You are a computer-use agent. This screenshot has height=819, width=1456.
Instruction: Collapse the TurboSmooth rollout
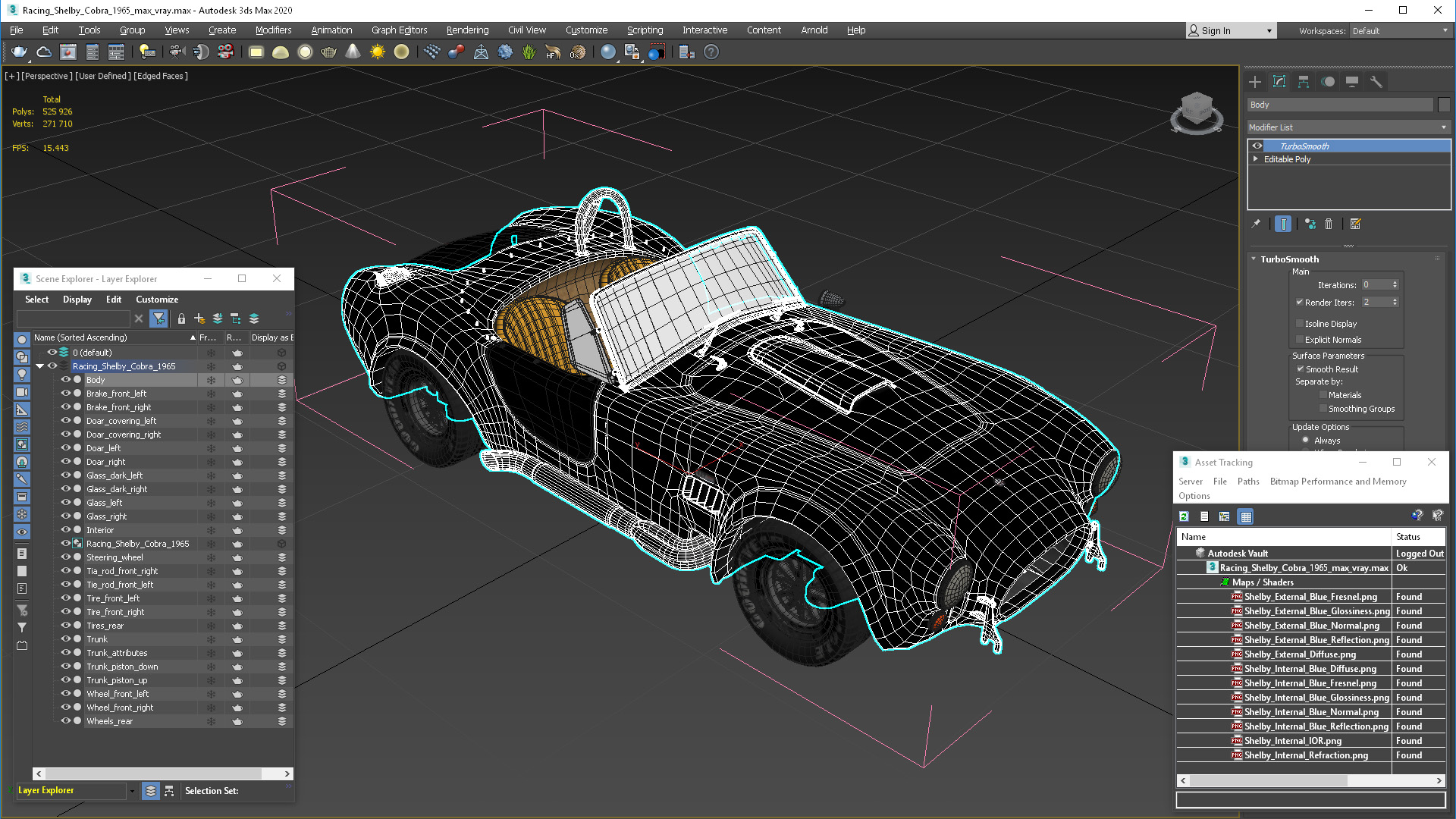[1254, 259]
